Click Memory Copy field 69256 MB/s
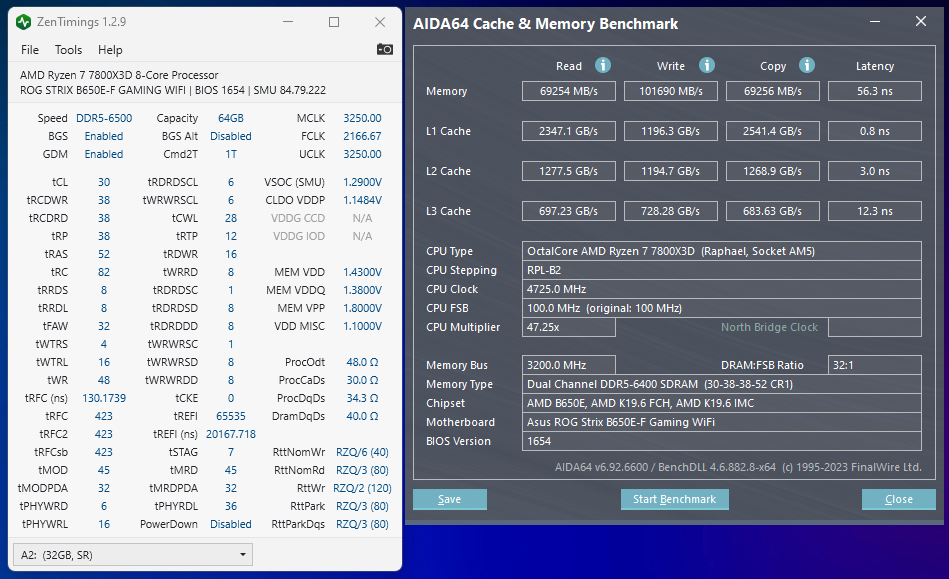Viewport: 949px width, 579px height. (x=773, y=91)
